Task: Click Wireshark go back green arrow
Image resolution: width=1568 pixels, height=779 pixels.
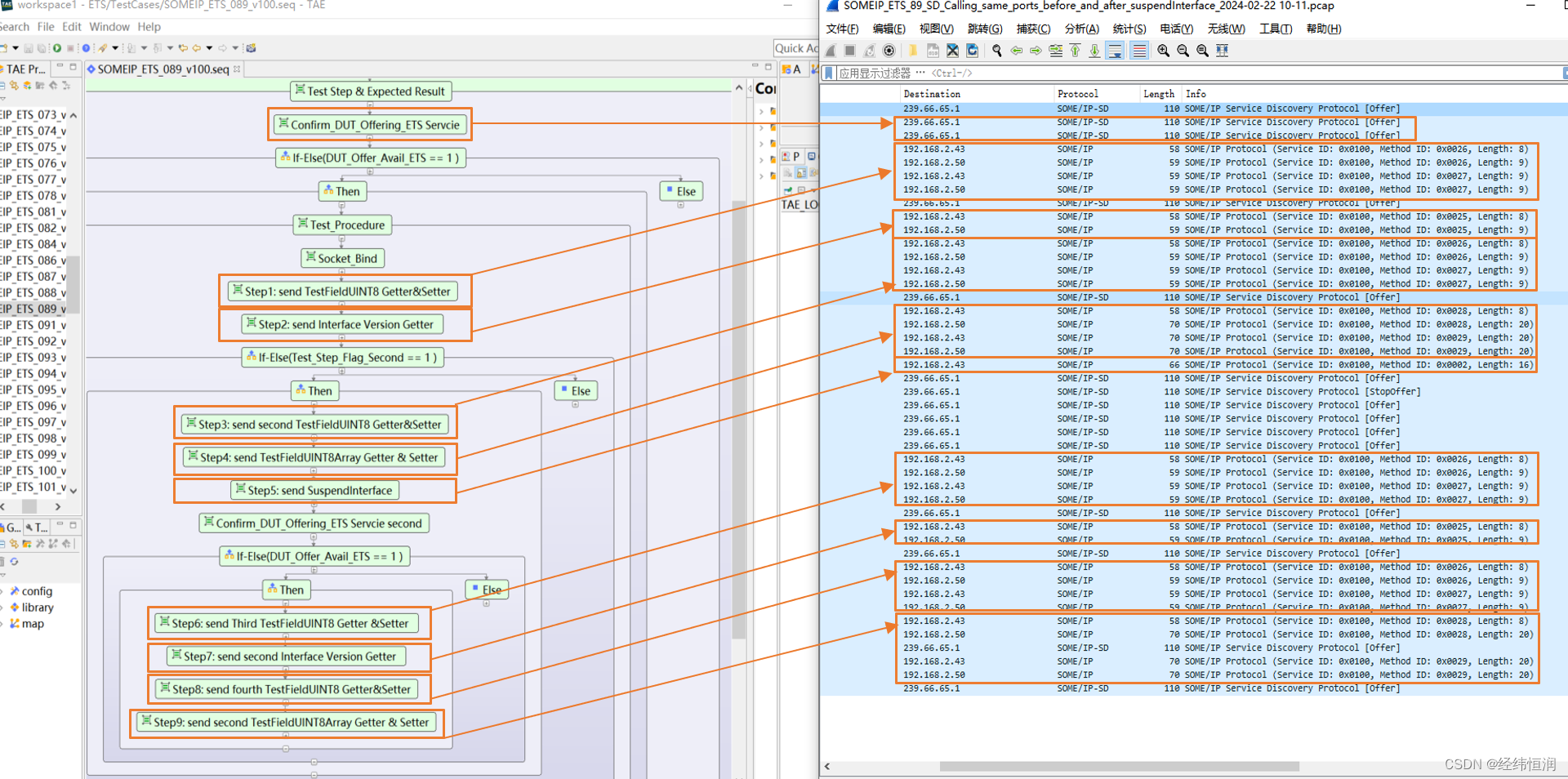Action: 1017,51
